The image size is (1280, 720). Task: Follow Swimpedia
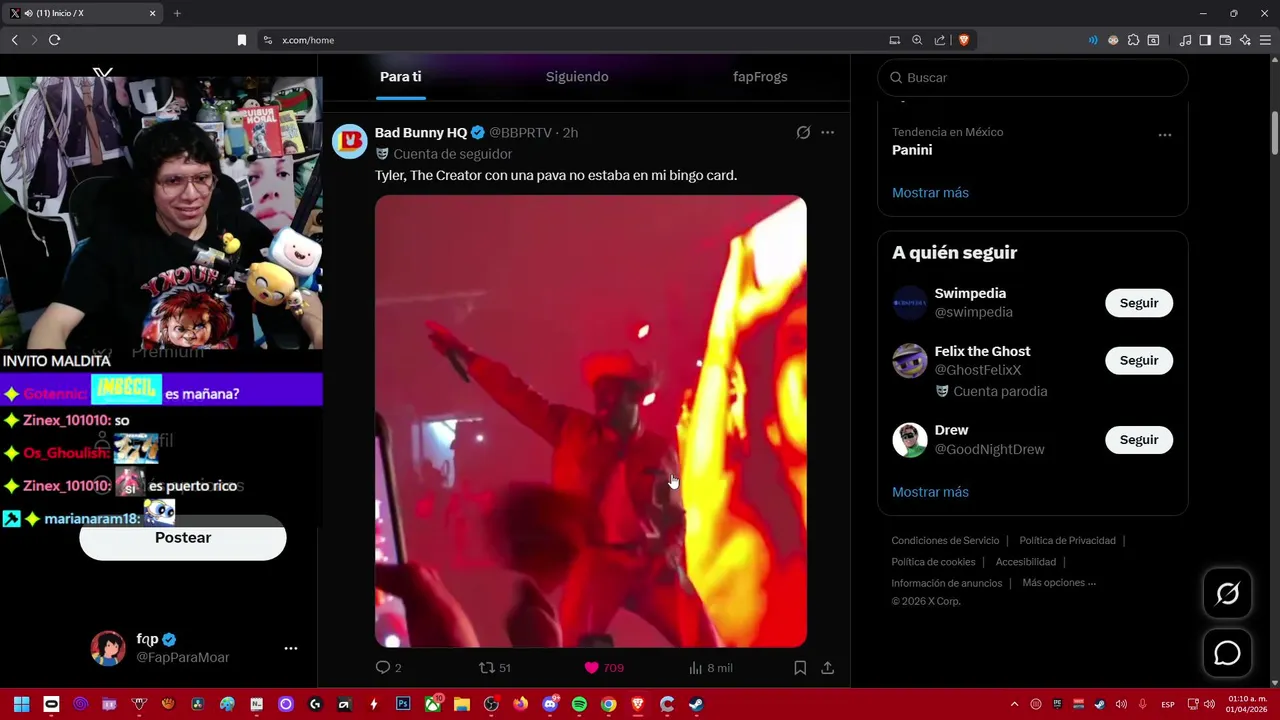pos(1139,303)
